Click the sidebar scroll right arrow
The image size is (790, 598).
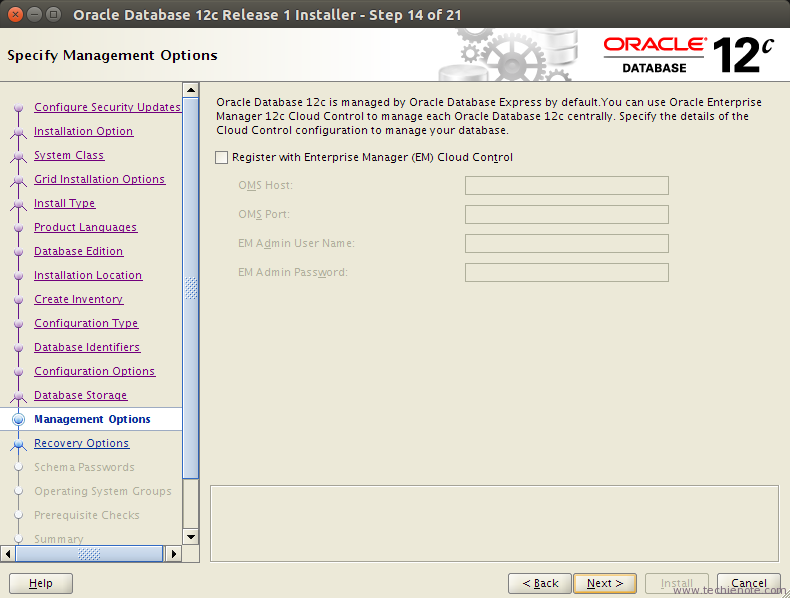click(x=173, y=554)
